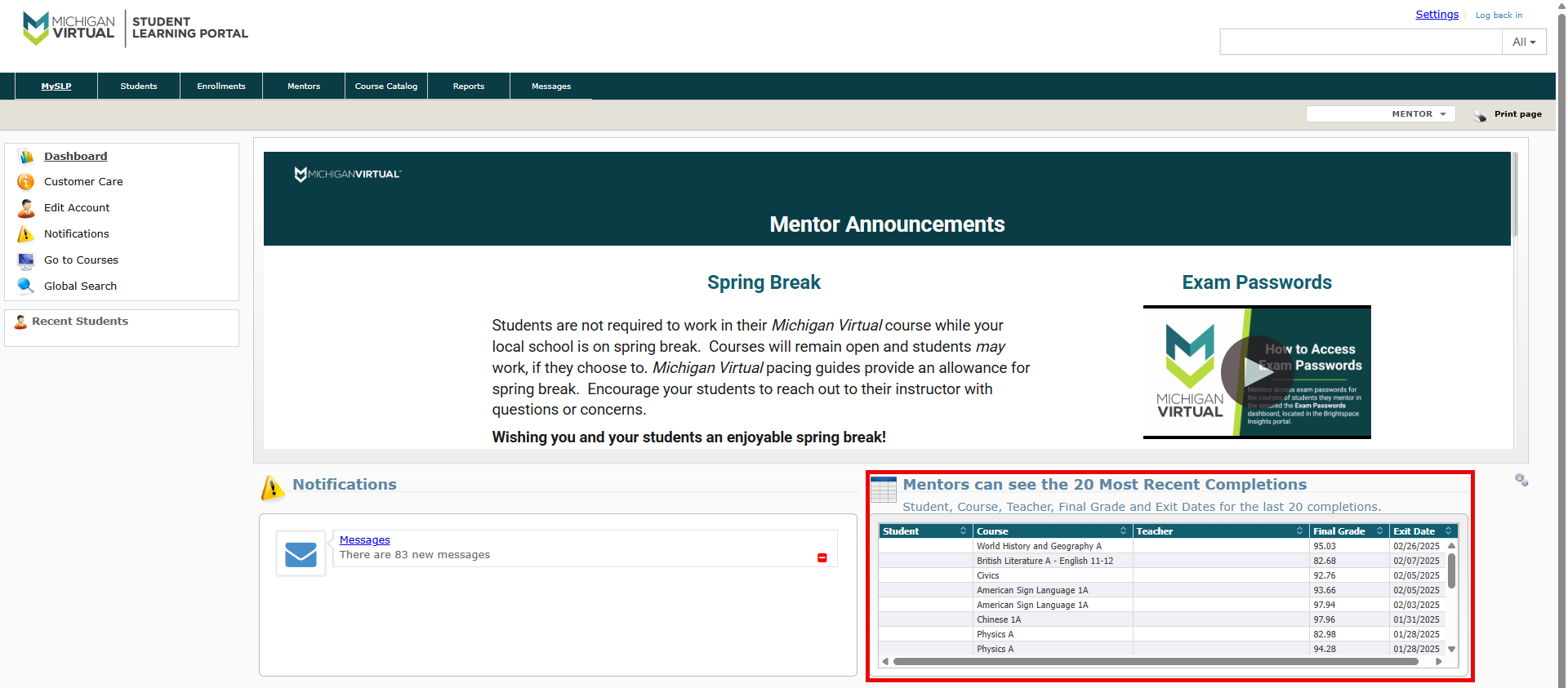Open the Settings link
This screenshot has width=1568, height=688.
pyautogui.click(x=1437, y=15)
